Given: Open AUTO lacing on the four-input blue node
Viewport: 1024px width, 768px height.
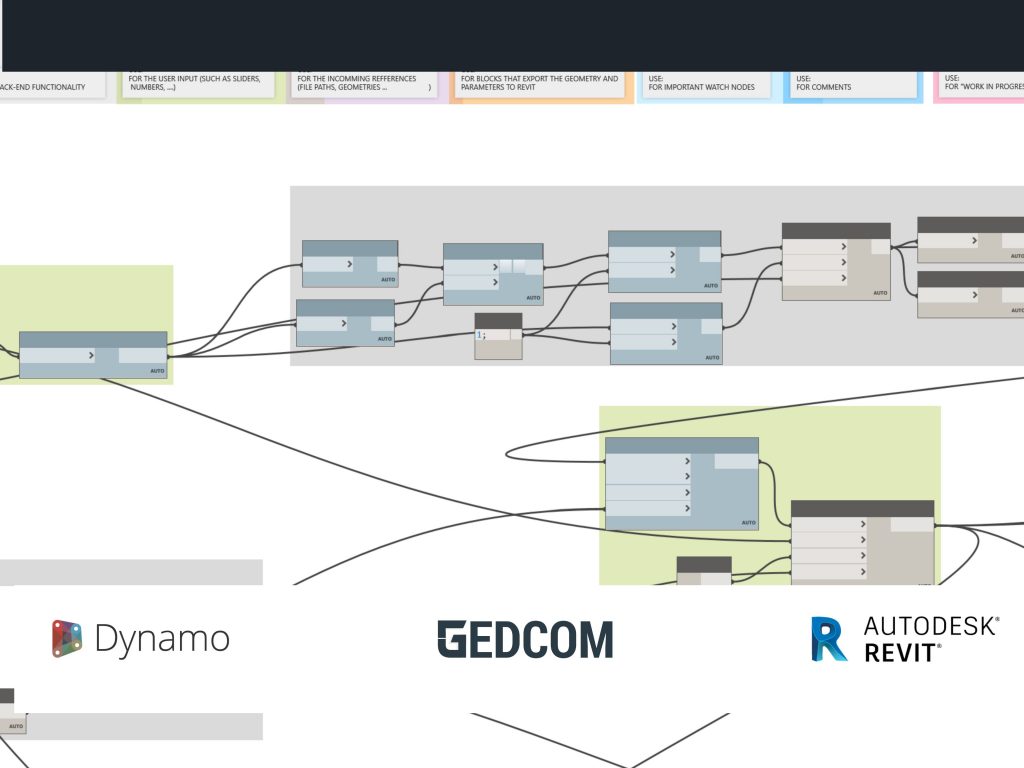Looking at the screenshot, I should coord(748,523).
